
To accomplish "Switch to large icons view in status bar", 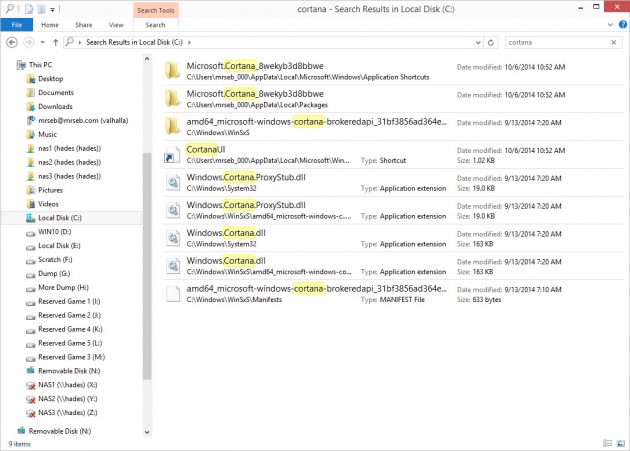I will pos(621,443).
